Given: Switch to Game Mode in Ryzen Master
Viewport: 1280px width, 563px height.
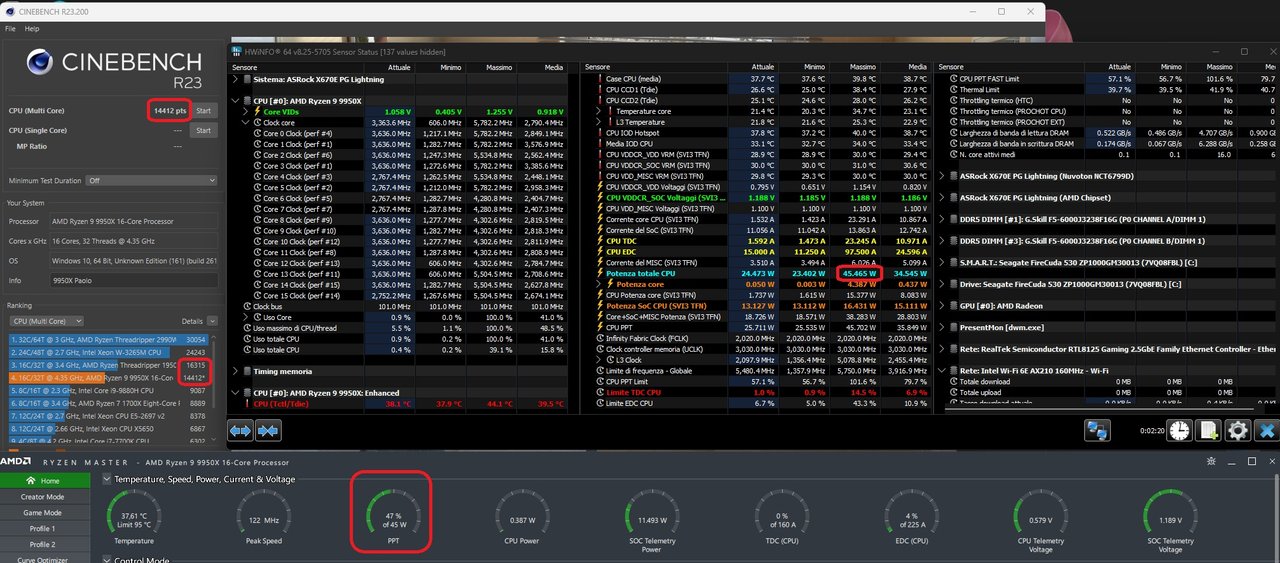Looking at the screenshot, I should [44, 513].
